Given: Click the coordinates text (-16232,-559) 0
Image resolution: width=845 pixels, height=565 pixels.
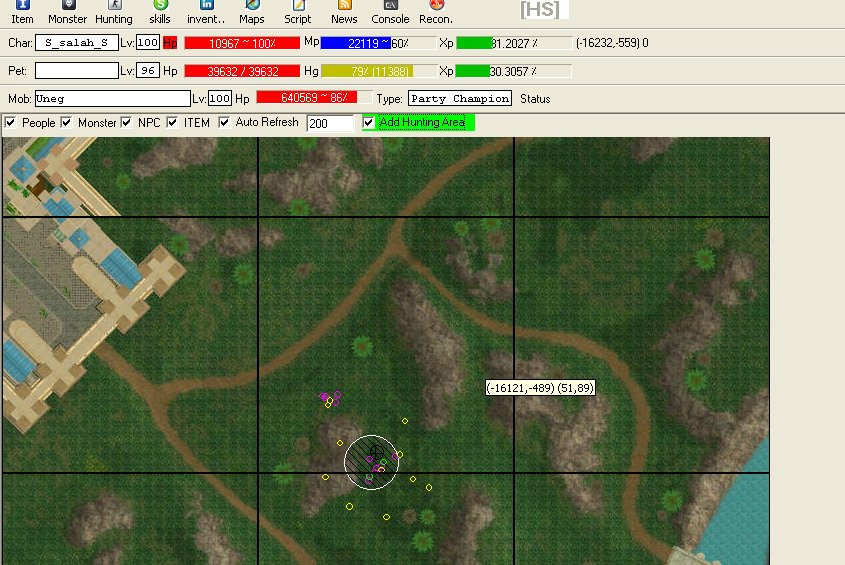Looking at the screenshot, I should click(x=612, y=43).
